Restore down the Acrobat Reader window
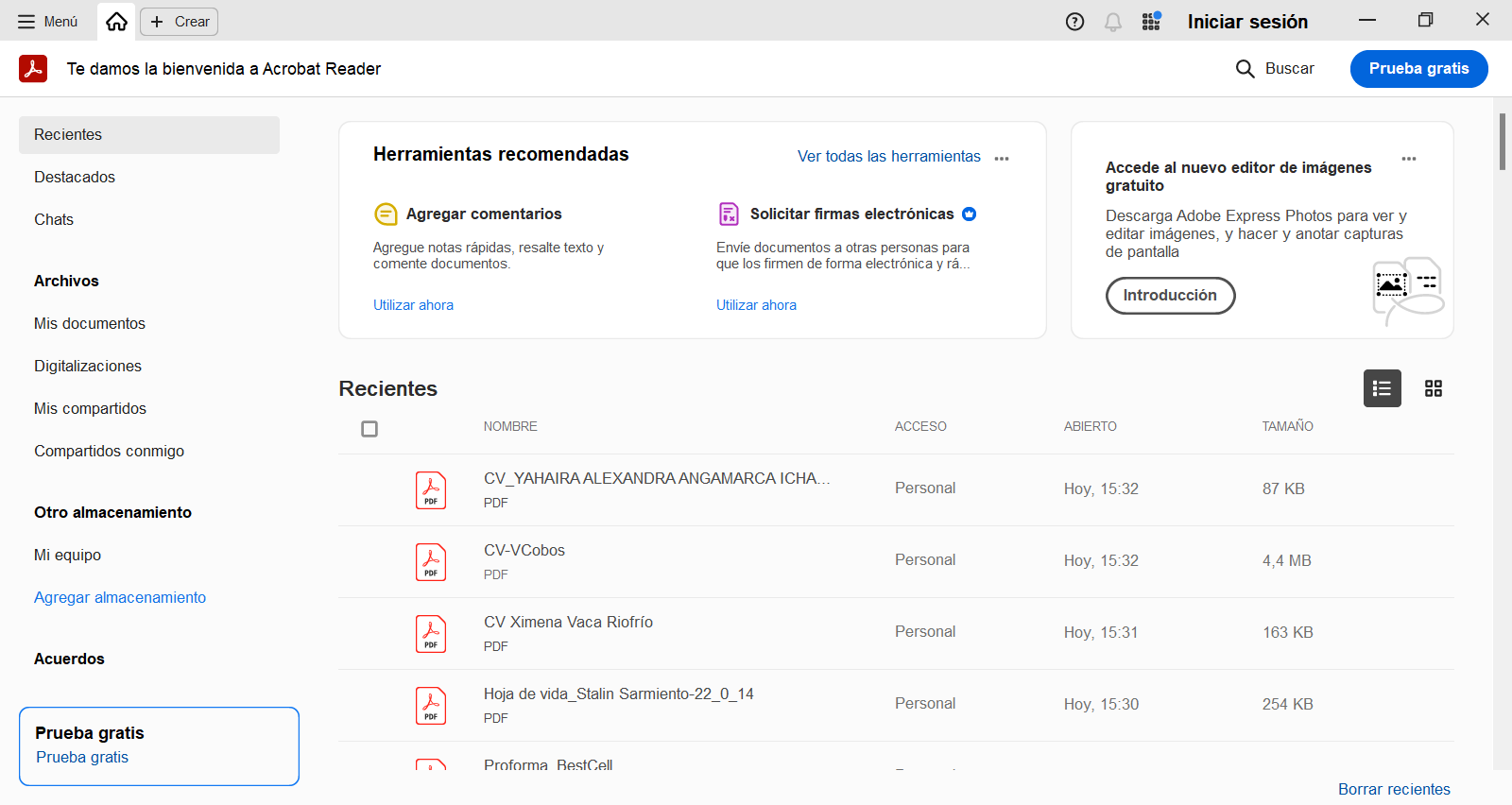The image size is (1512, 805). pyautogui.click(x=1425, y=20)
